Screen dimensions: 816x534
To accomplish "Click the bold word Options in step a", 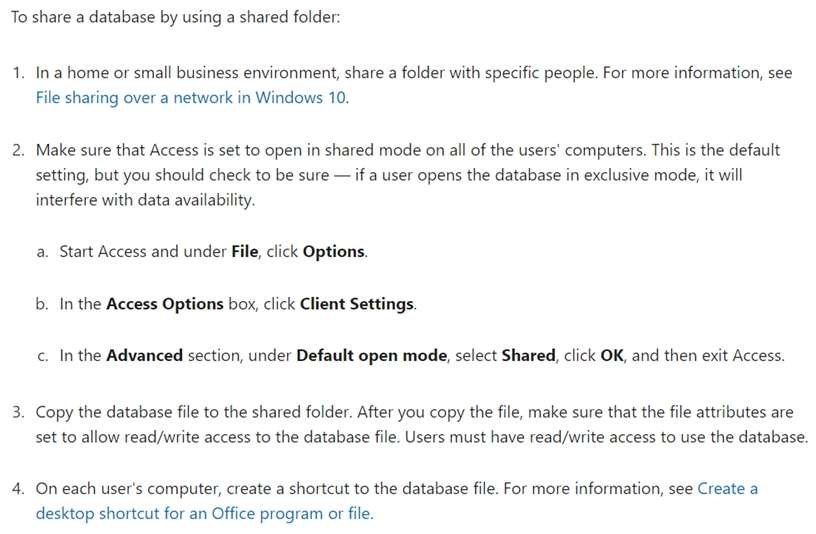I will click(x=333, y=251).
